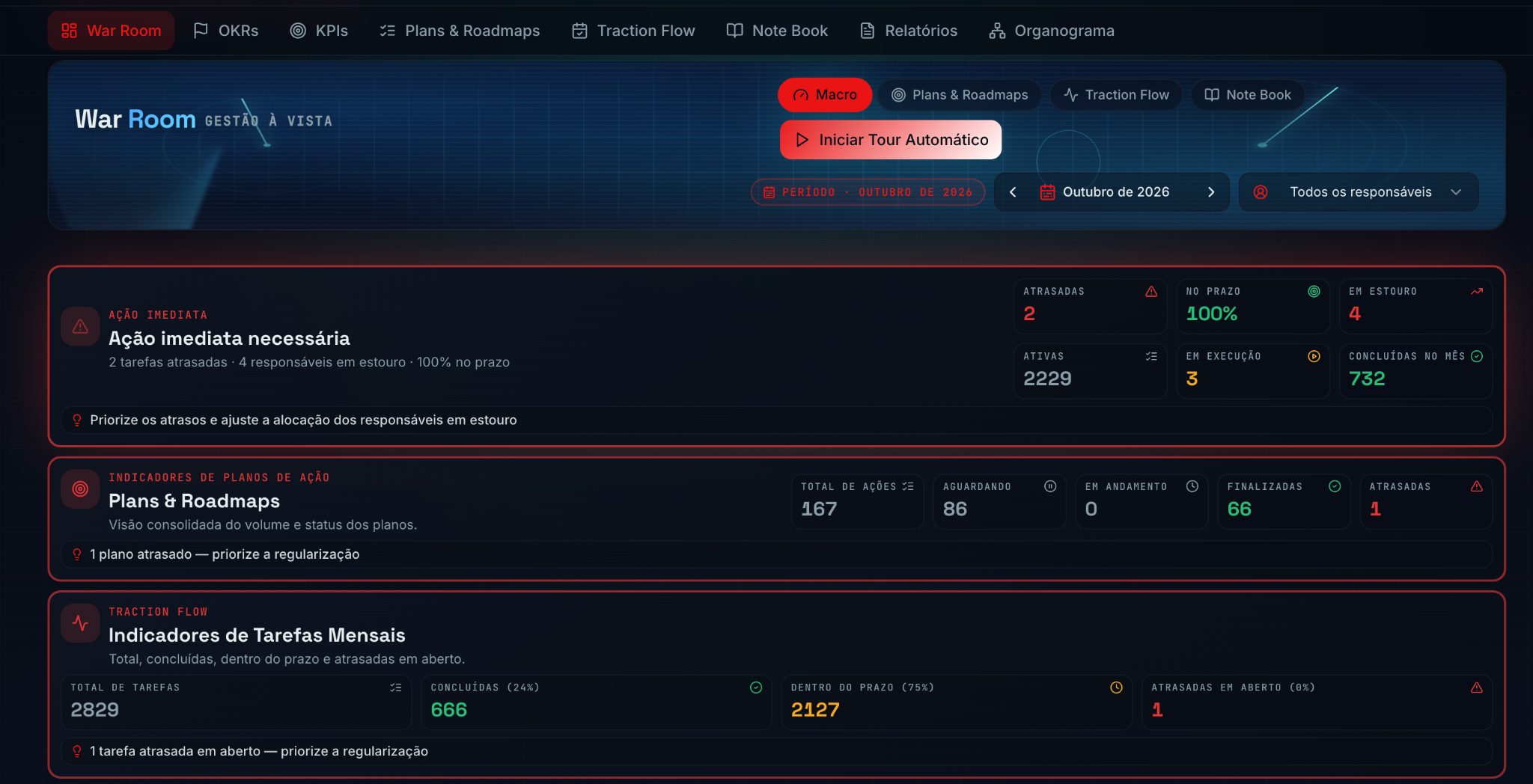The width and height of the screenshot is (1533, 784).
Task: Click the No Prazo target icon
Action: (1314, 292)
